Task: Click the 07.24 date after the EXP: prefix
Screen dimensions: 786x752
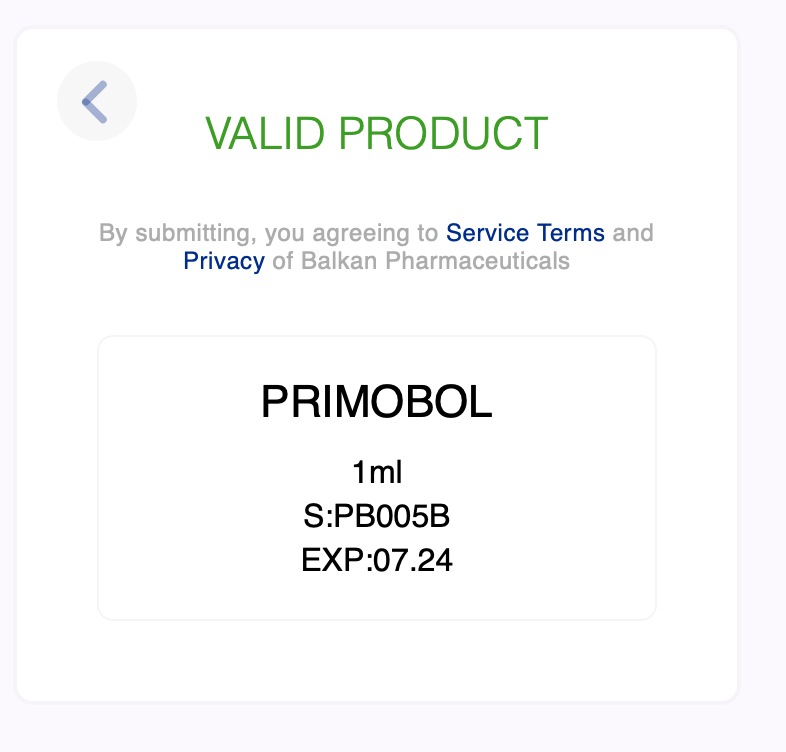Action: (x=412, y=560)
